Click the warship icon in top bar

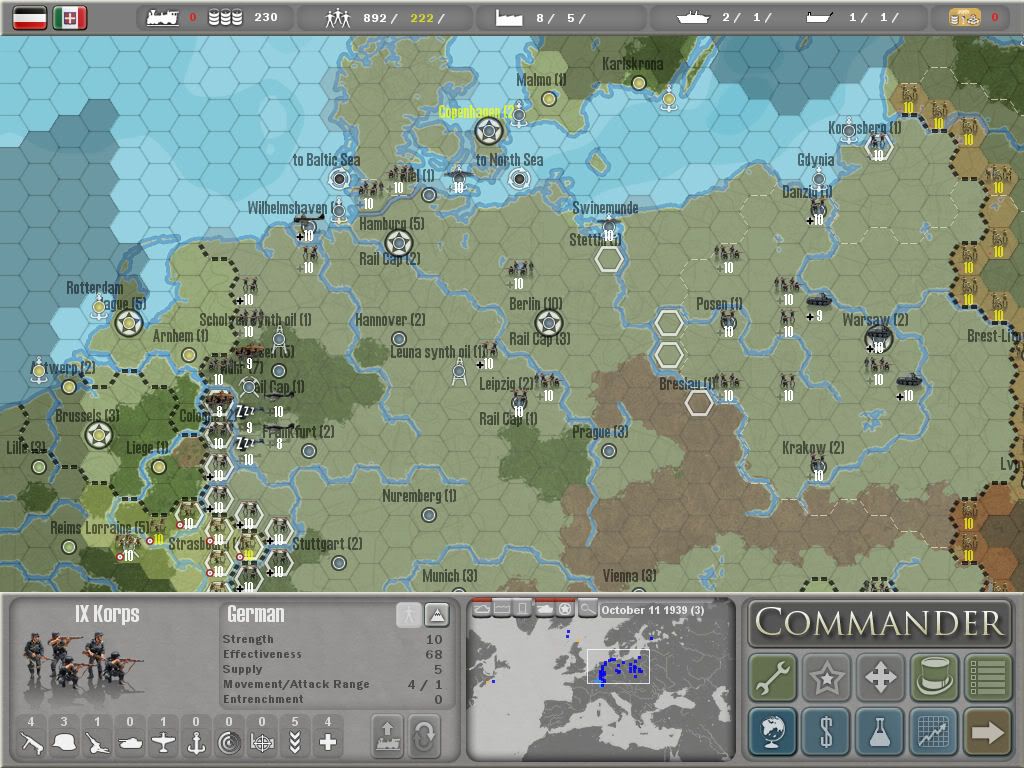(x=693, y=18)
